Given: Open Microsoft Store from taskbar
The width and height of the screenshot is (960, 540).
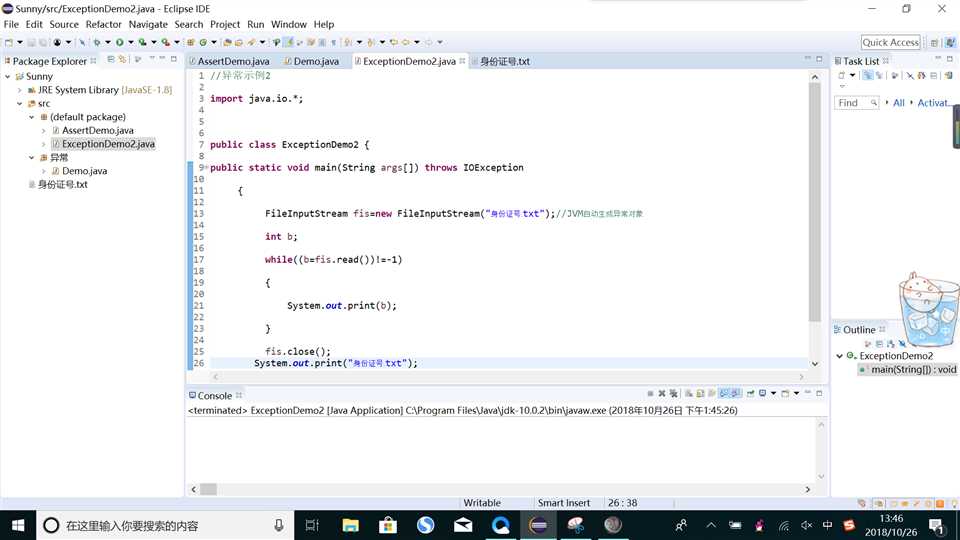Looking at the screenshot, I should pos(388,525).
